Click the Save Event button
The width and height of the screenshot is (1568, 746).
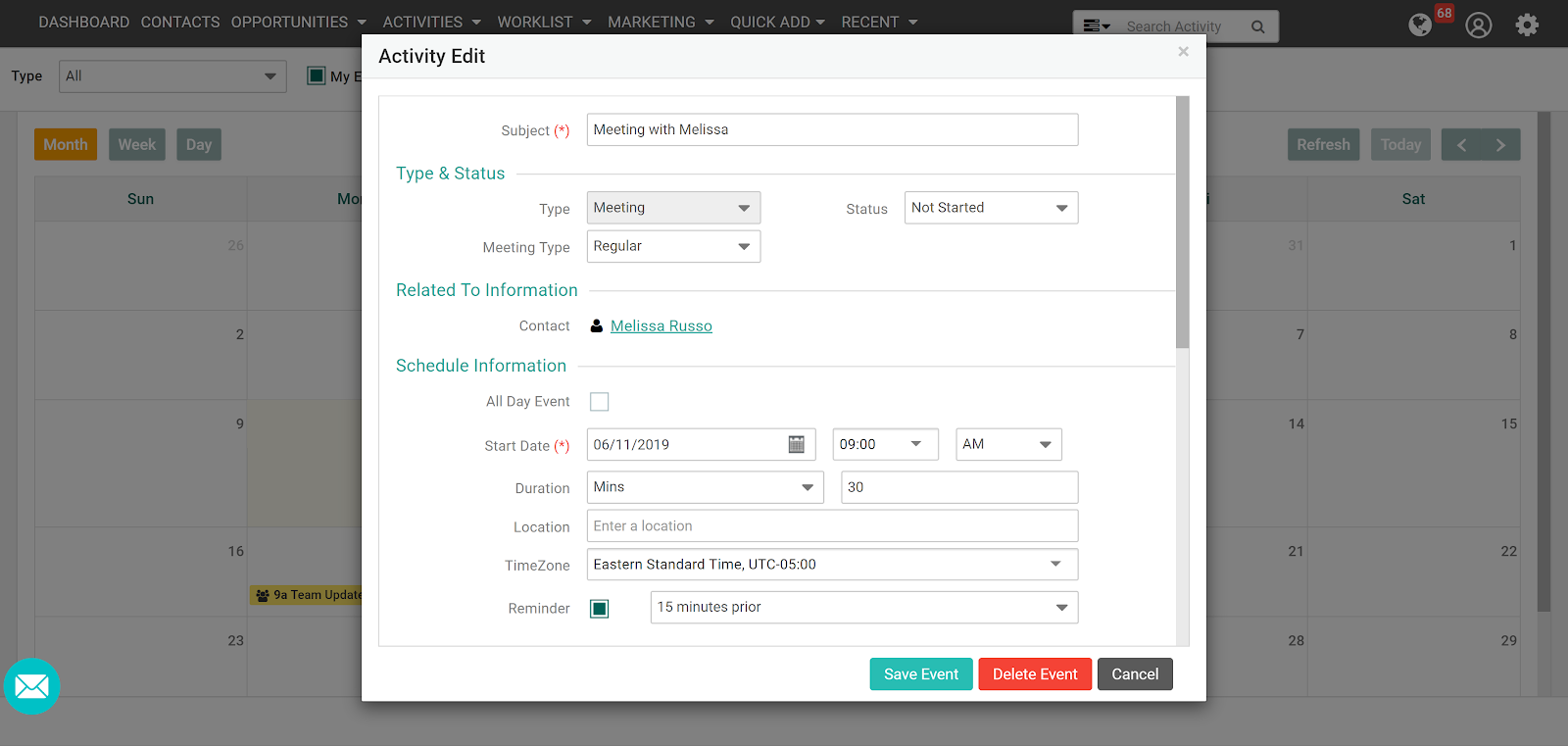click(920, 674)
